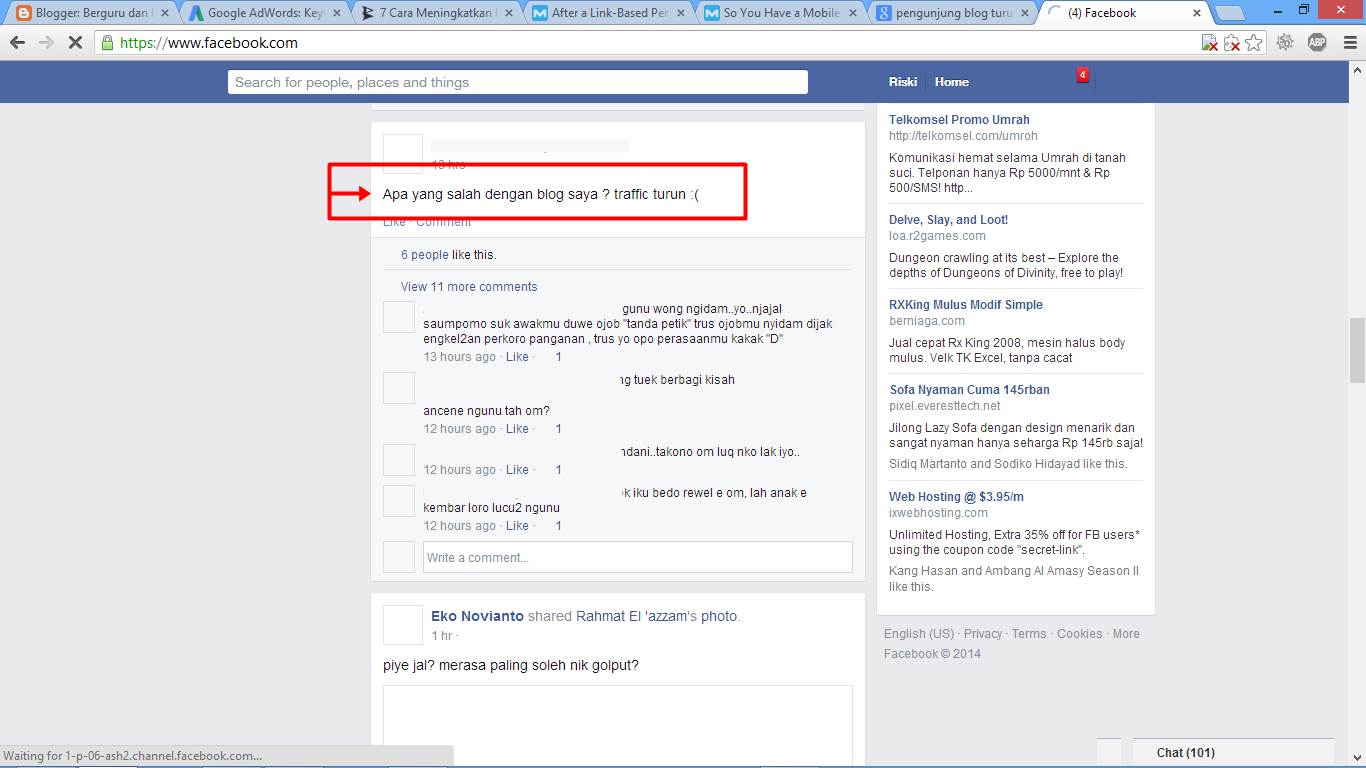The width and height of the screenshot is (1366, 768).
Task: Open Eko Novianto's profile
Action: (477, 616)
